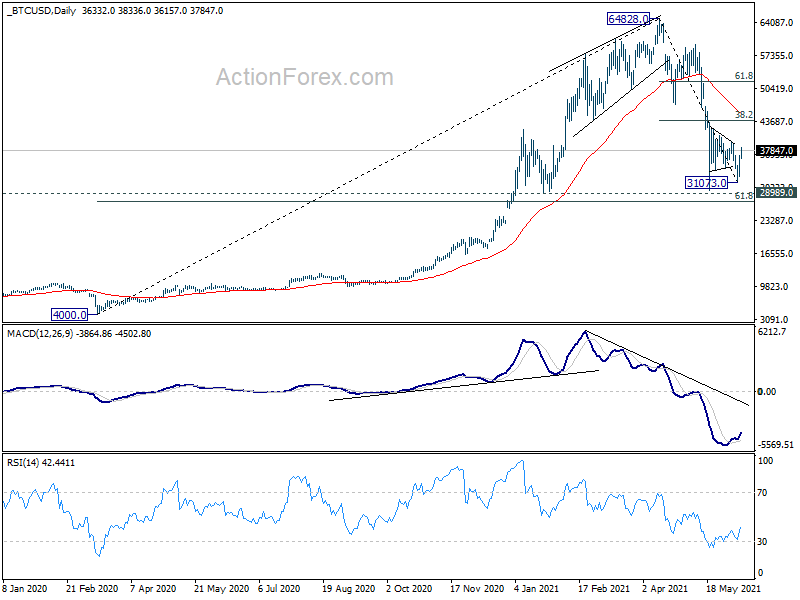
Task: Click the 50419.0 price axis value
Action: coord(777,89)
